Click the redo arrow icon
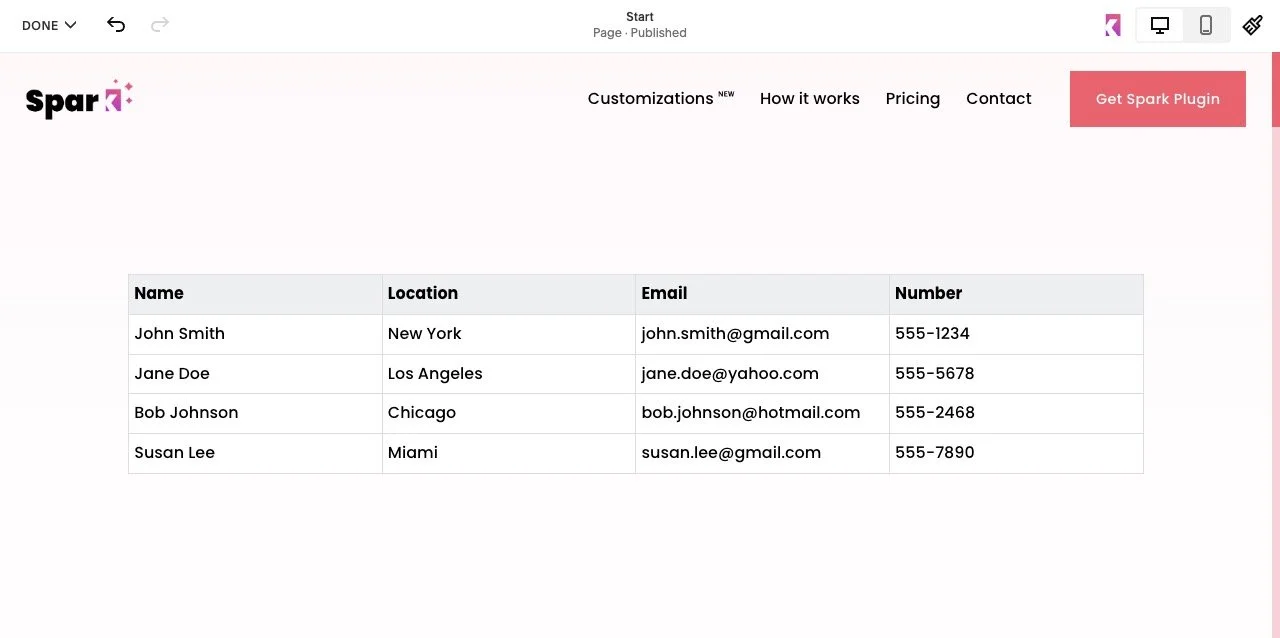The height and width of the screenshot is (638, 1280). pos(160,25)
